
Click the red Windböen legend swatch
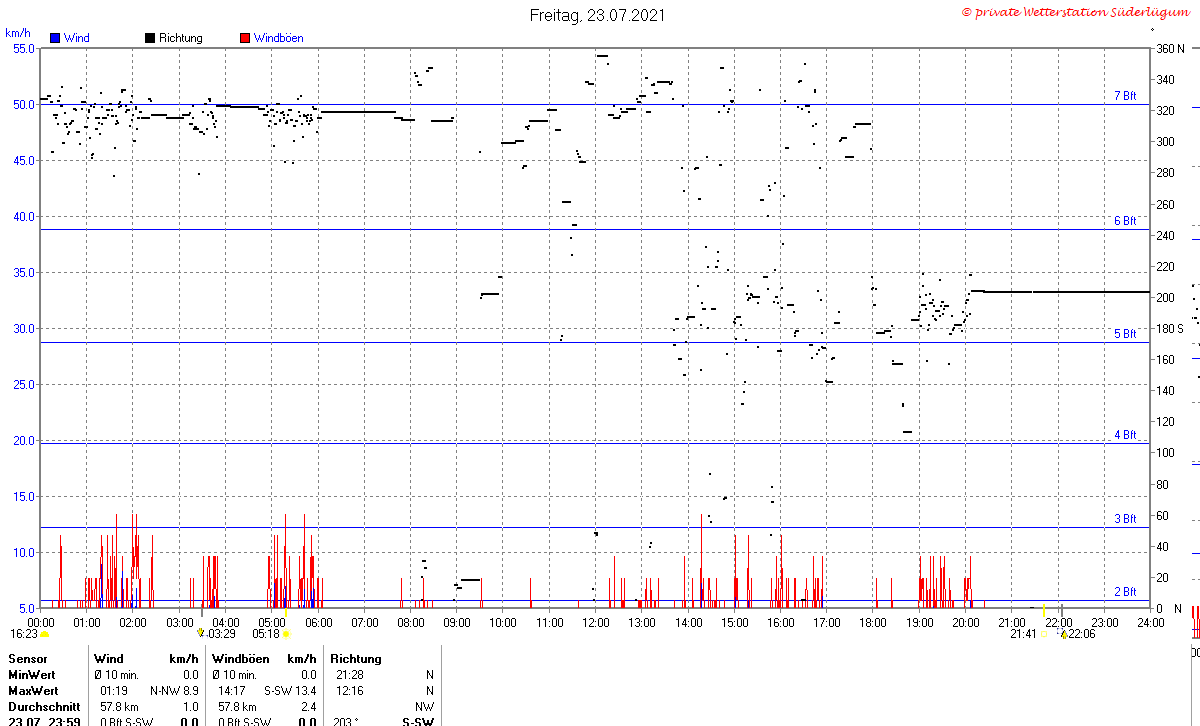point(245,38)
